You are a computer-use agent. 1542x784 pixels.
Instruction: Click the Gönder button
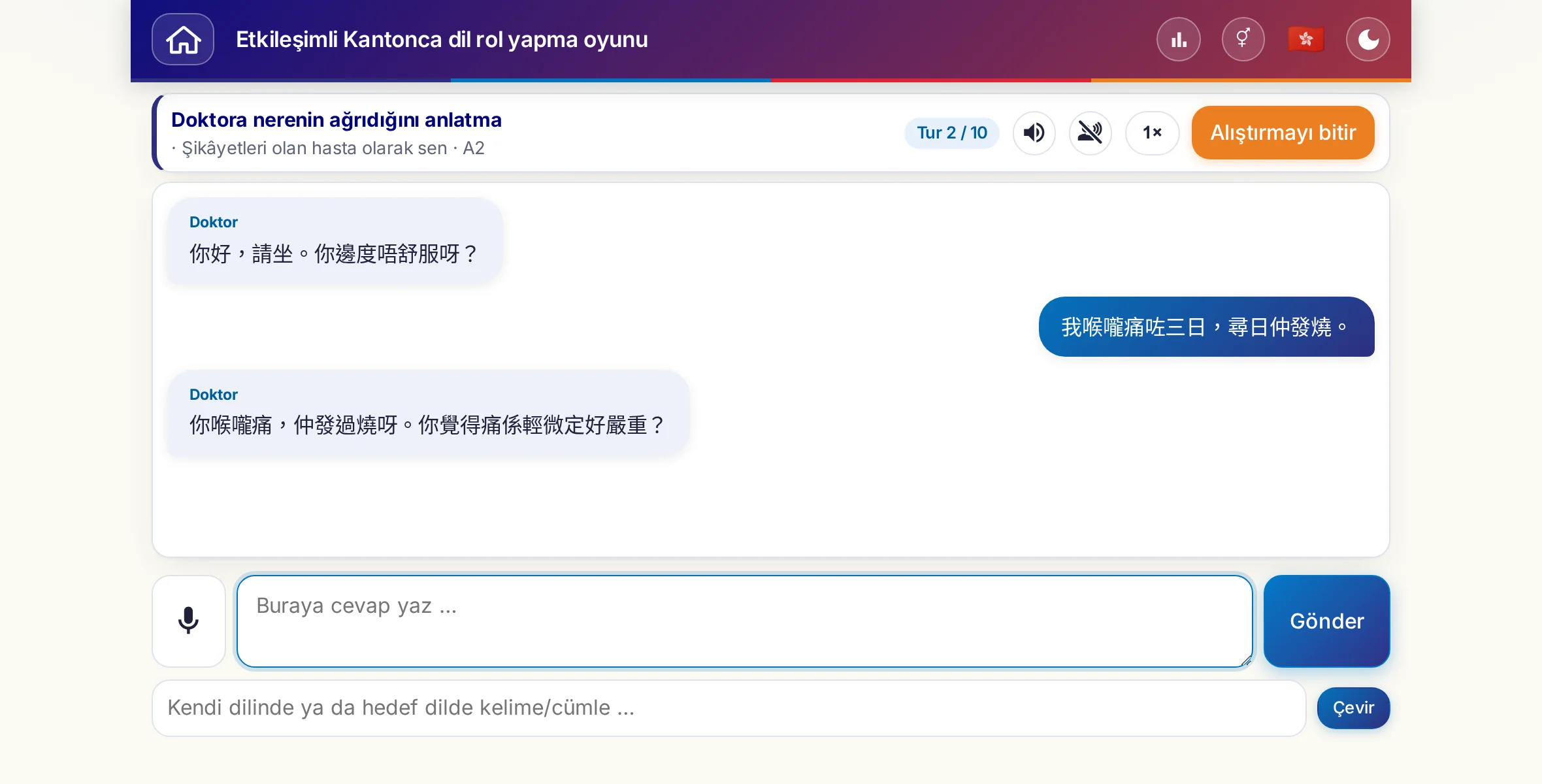click(x=1327, y=621)
